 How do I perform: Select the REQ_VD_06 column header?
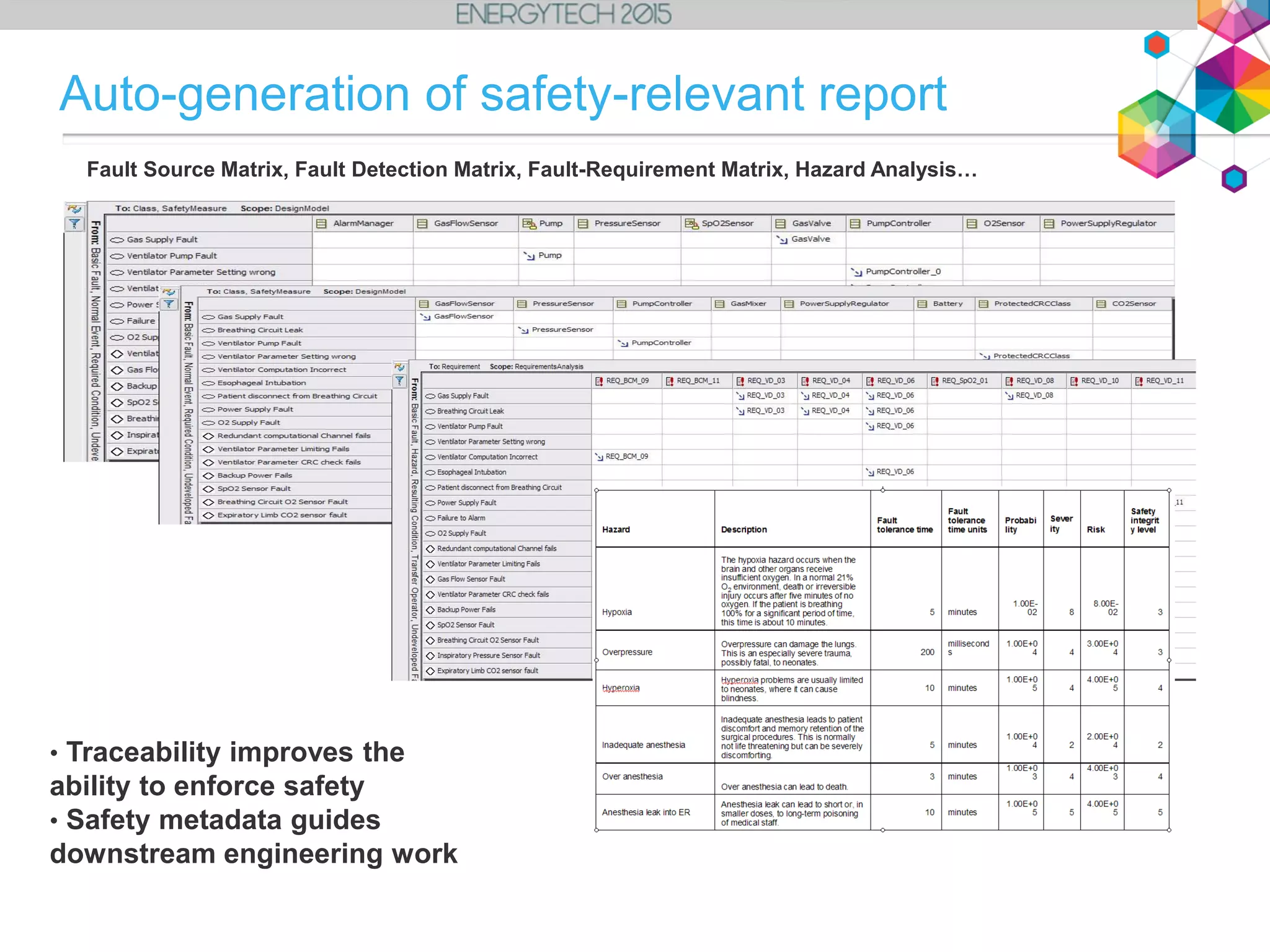(x=895, y=381)
